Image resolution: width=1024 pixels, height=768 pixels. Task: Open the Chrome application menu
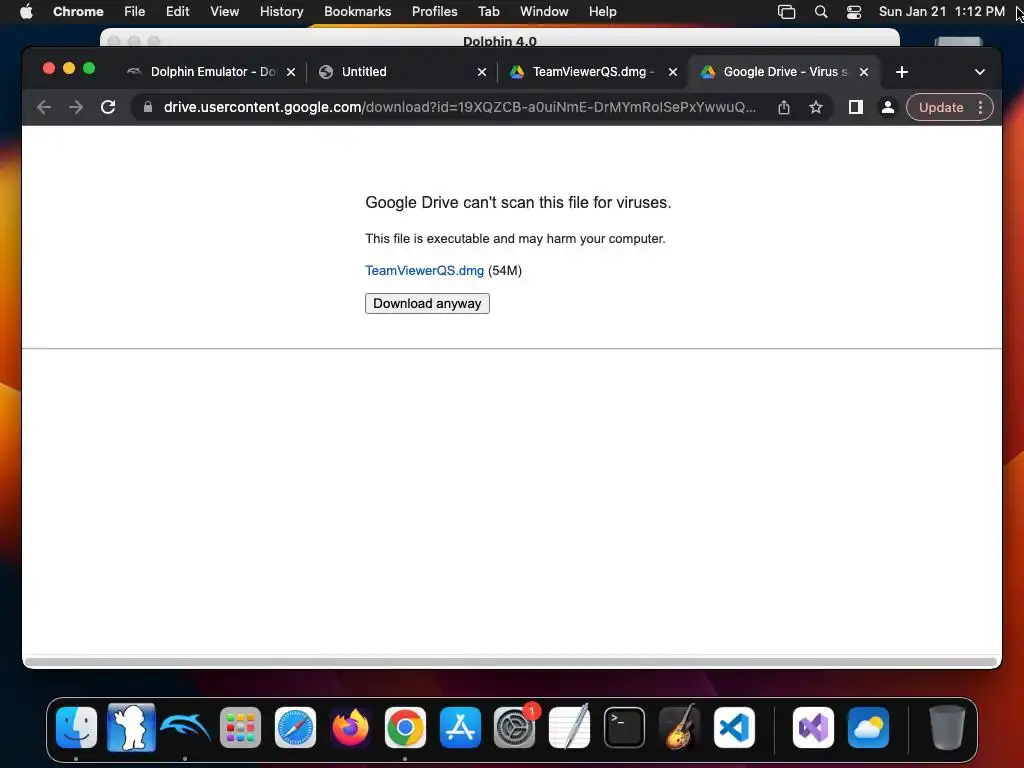point(78,12)
